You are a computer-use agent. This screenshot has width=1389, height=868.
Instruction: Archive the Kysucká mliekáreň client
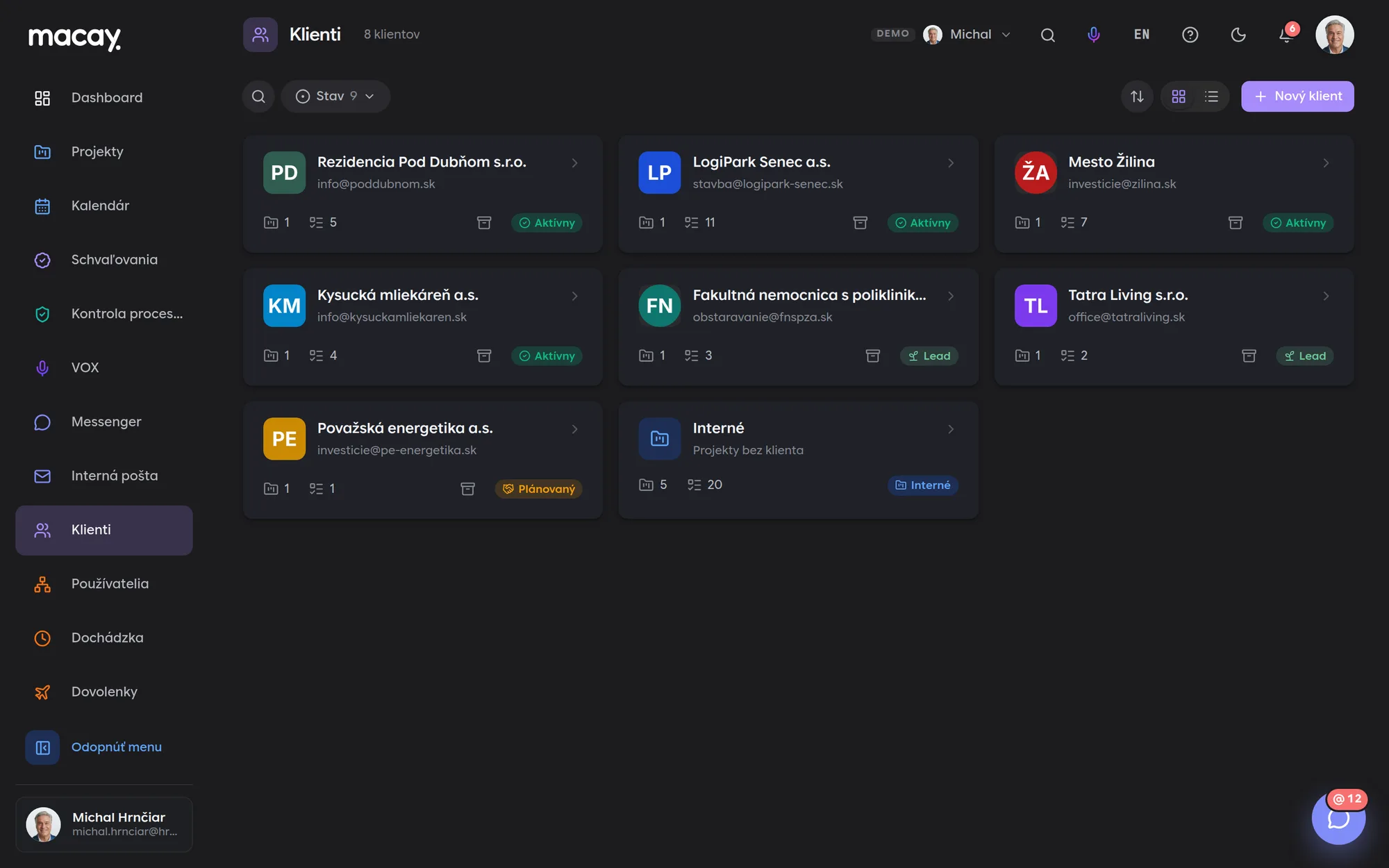(x=484, y=356)
